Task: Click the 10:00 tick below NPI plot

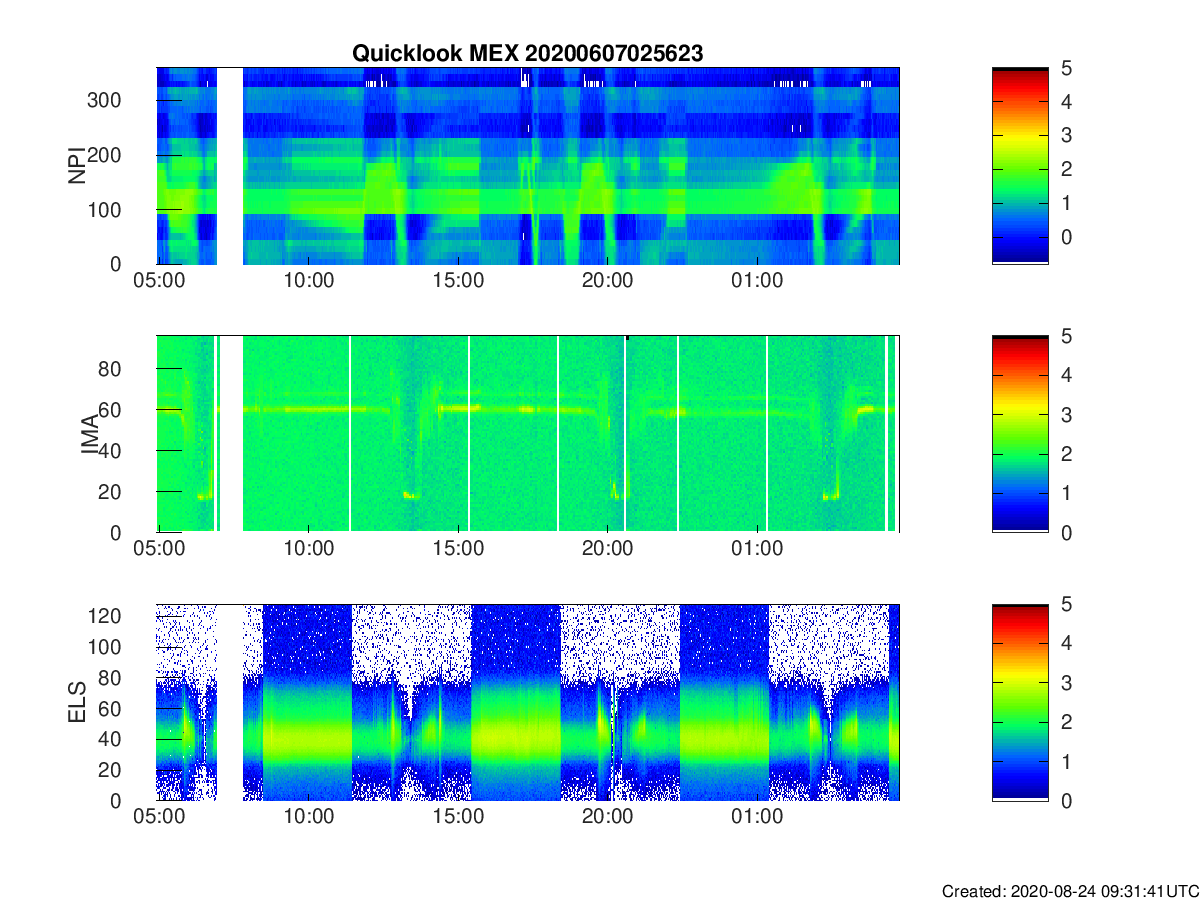Action: pos(309,282)
